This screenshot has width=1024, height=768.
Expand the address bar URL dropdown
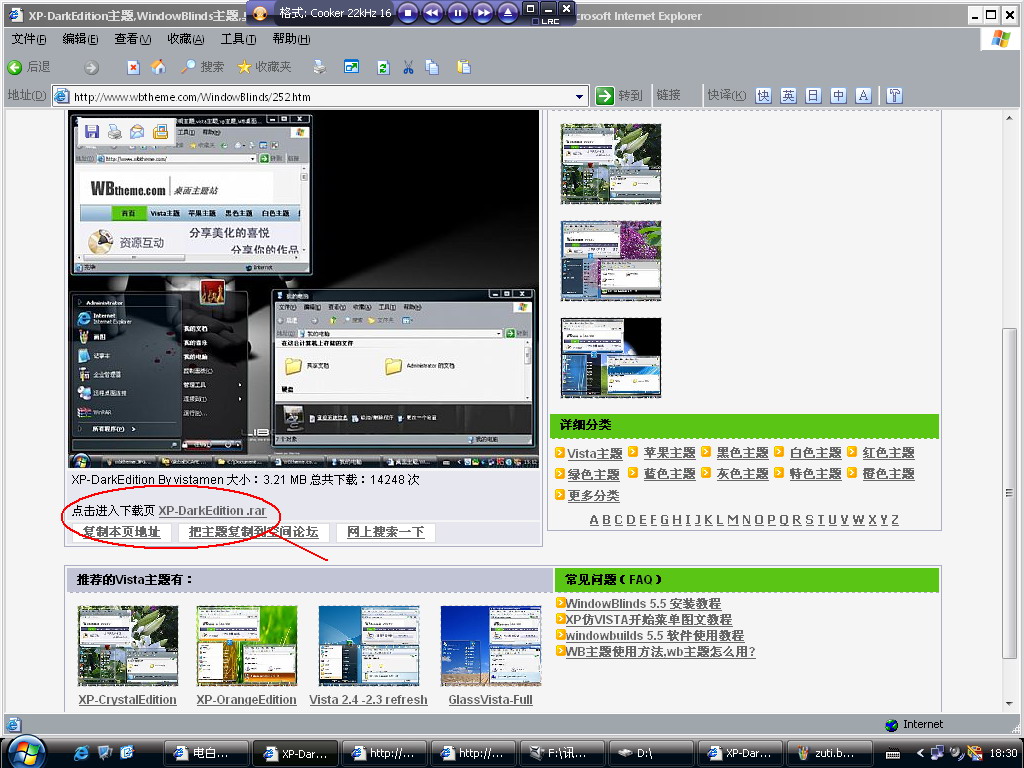(x=580, y=96)
